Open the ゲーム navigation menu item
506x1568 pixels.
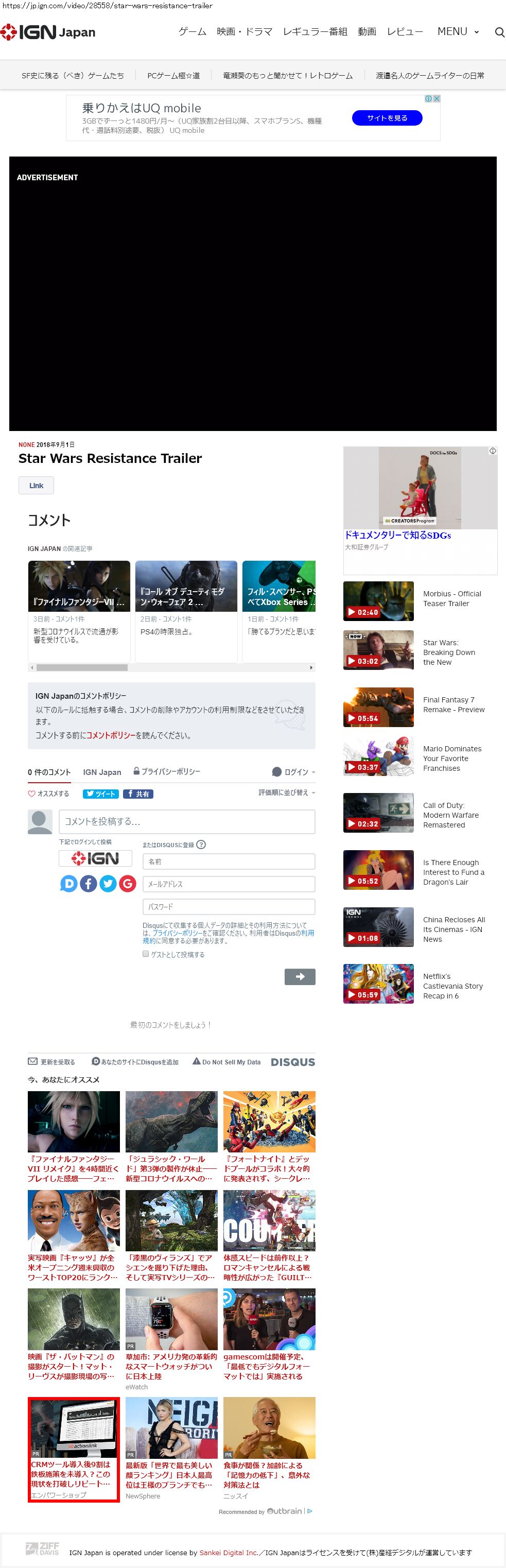192,31
